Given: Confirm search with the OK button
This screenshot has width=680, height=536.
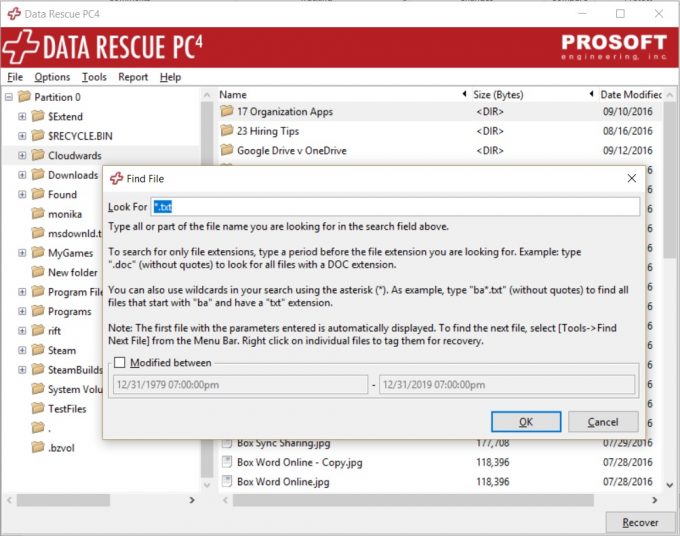Looking at the screenshot, I should click(x=526, y=422).
